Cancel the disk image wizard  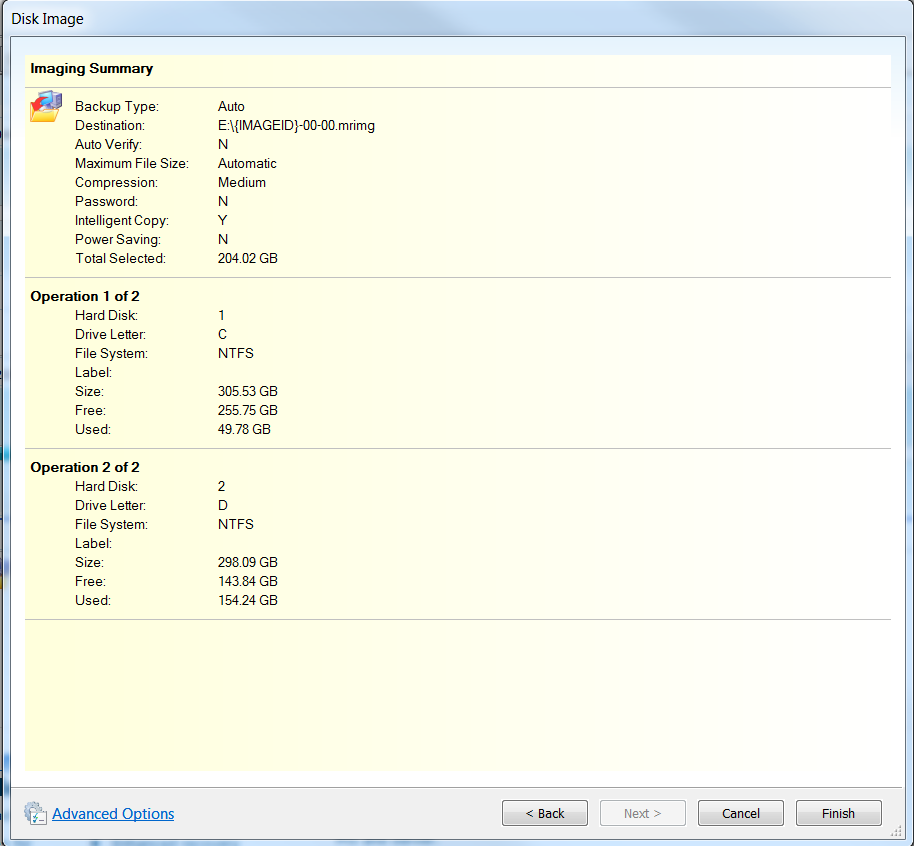pyautogui.click(x=741, y=813)
